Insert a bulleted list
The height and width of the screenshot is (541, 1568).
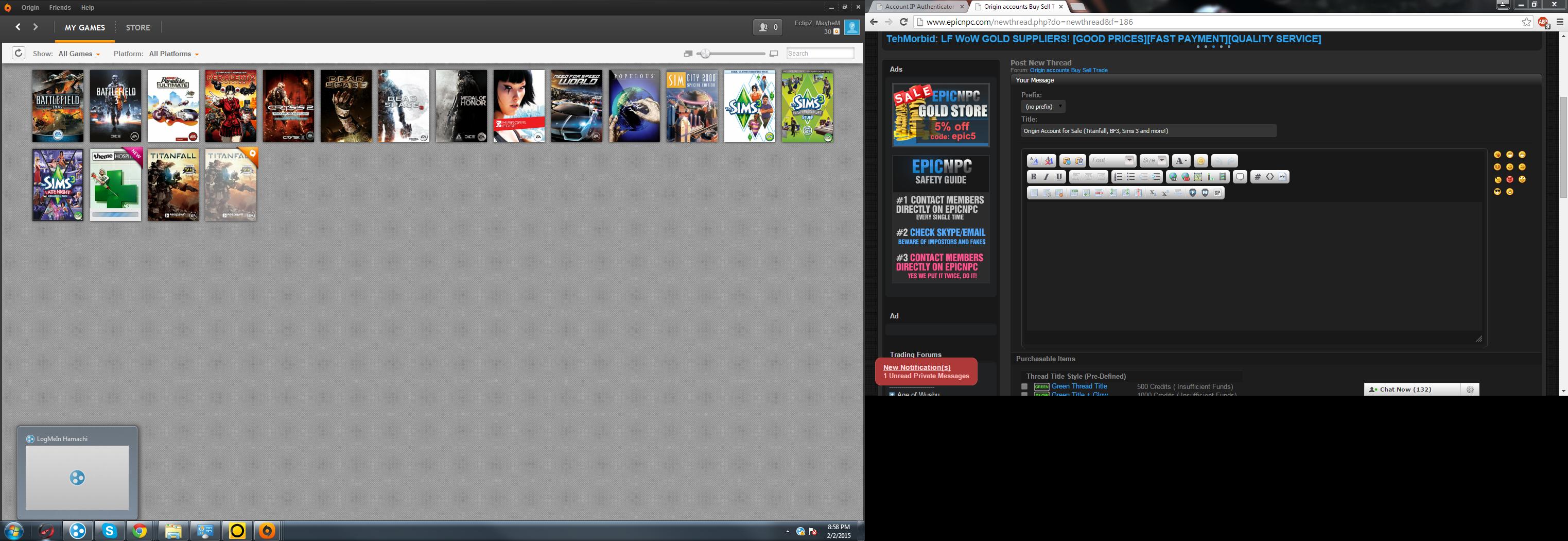(1130, 177)
